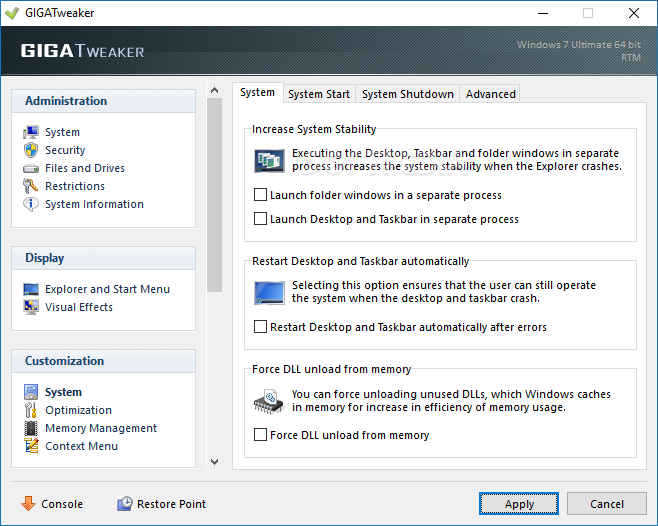Open Files and Drives section
The image size is (658, 526).
point(85,168)
